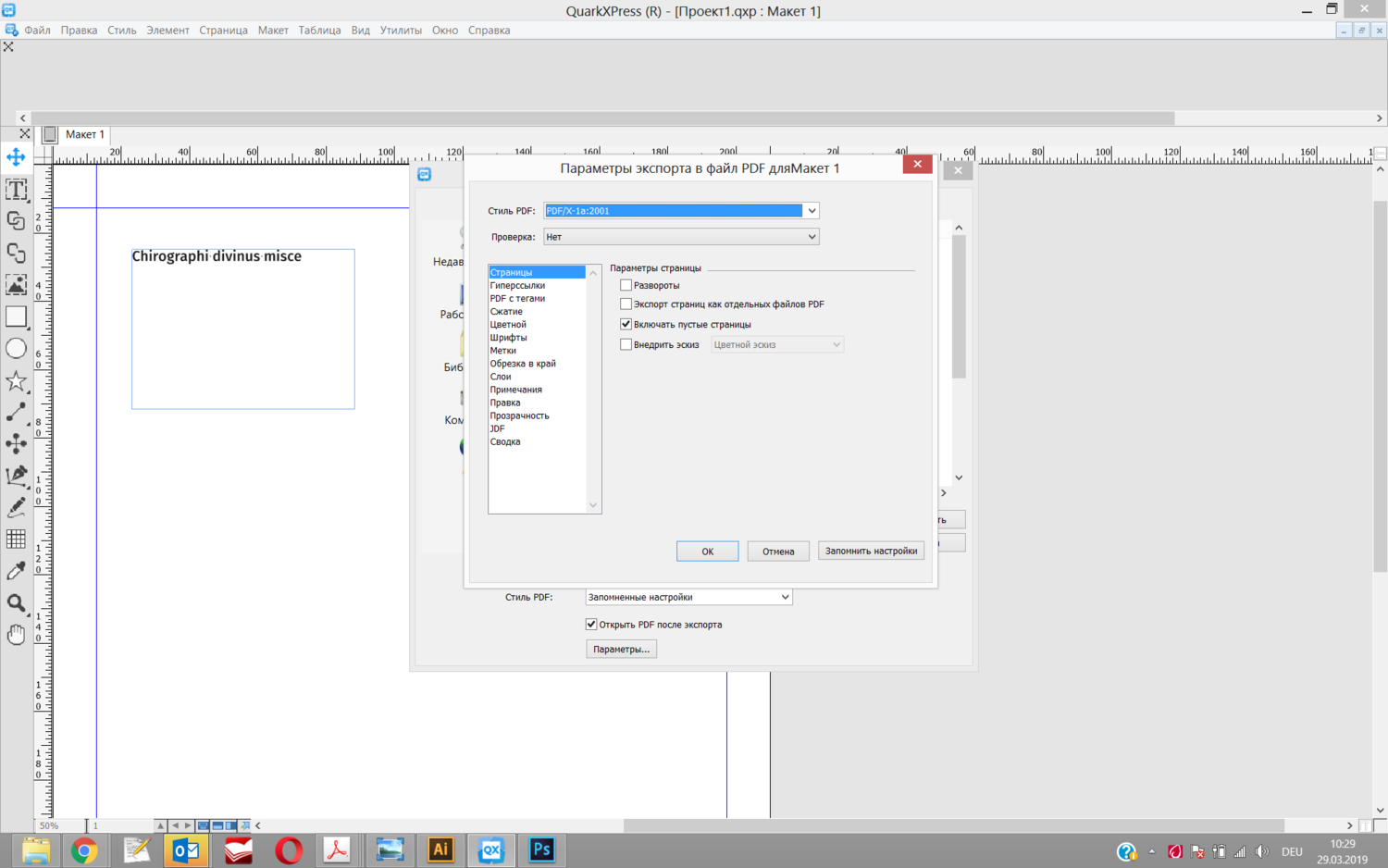Viewport: 1388px width, 868px height.
Task: Open Photoshop from the taskbar
Action: [541, 849]
